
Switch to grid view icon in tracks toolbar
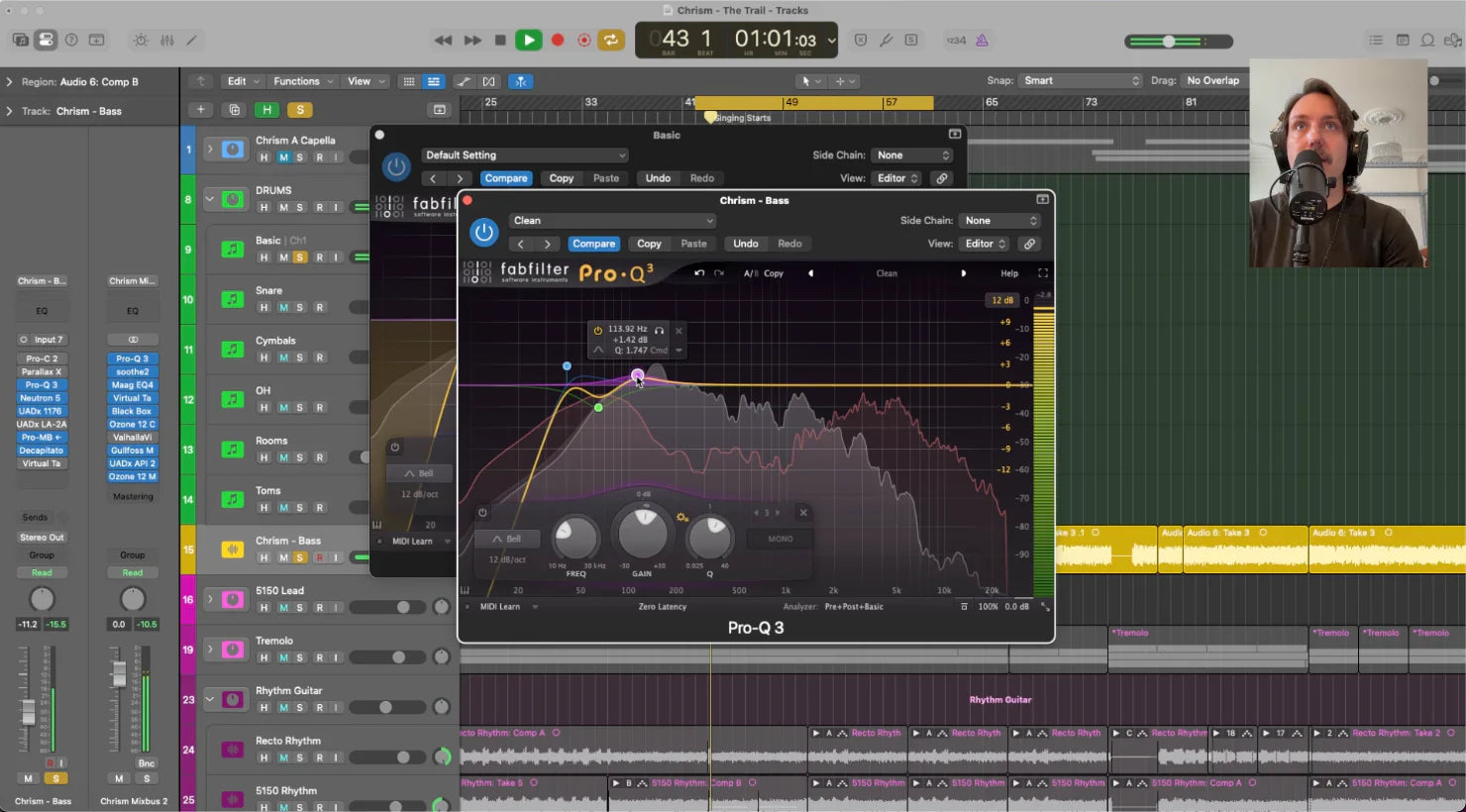[x=408, y=81]
